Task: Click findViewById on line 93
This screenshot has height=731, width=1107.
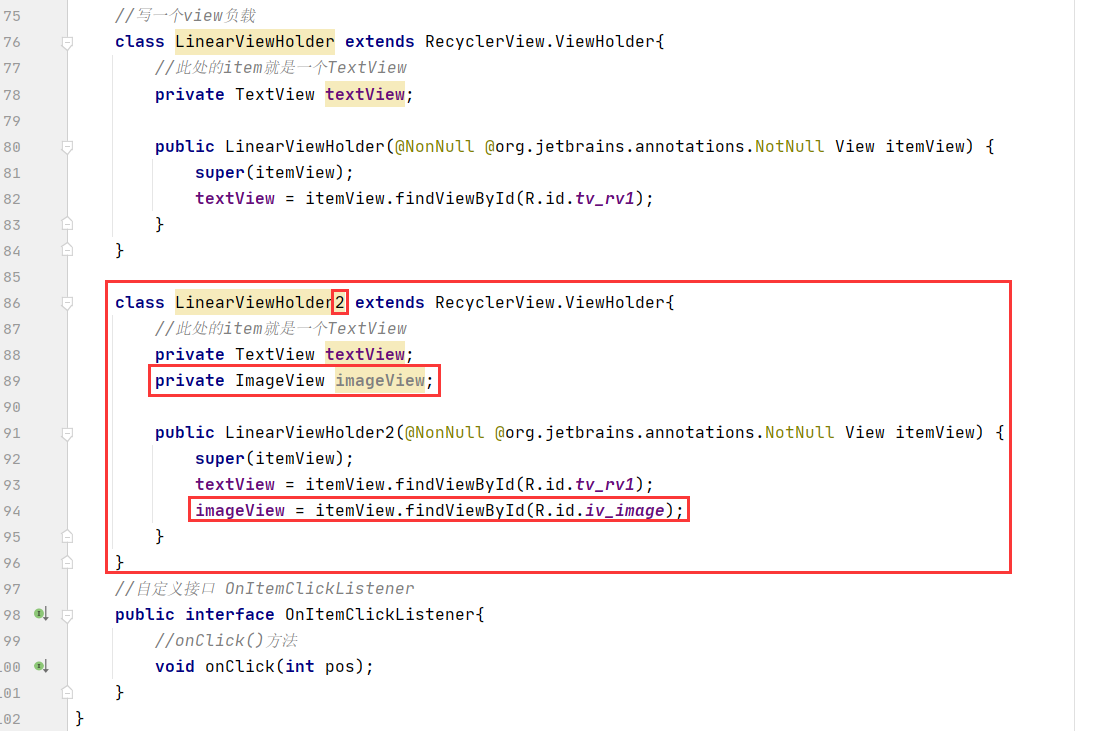Action: (x=454, y=485)
